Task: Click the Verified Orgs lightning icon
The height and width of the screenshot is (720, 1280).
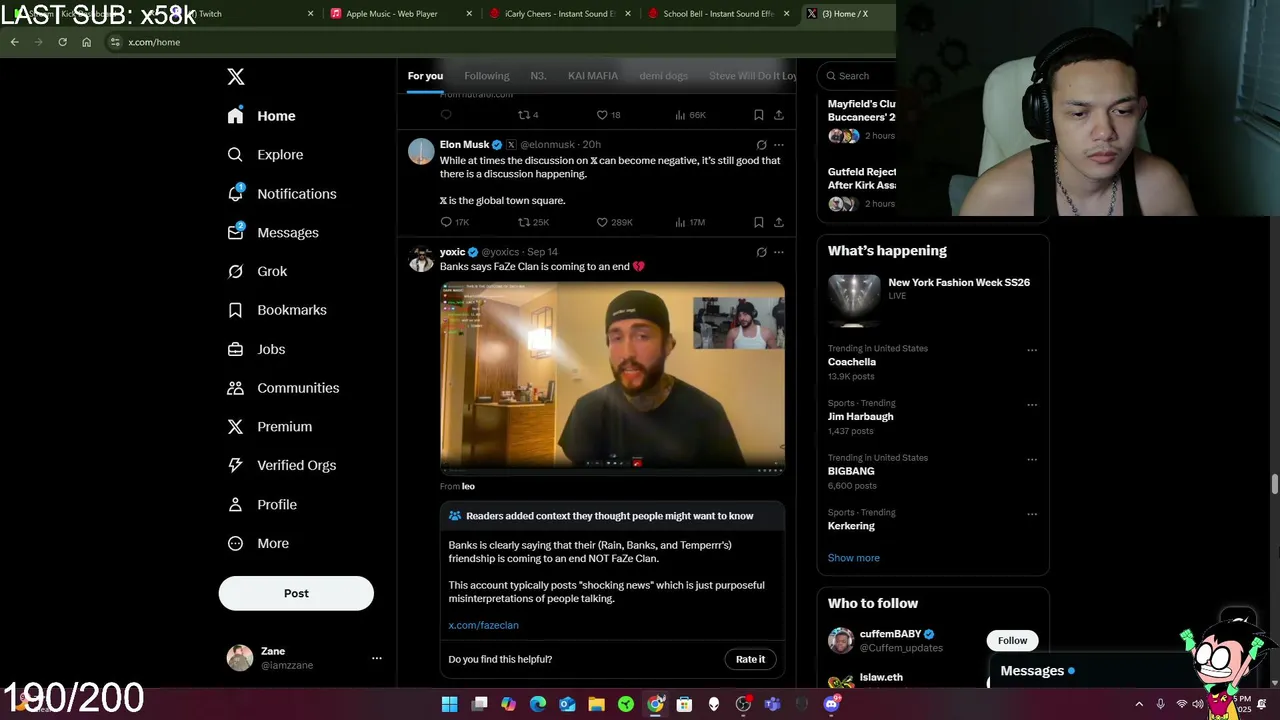Action: 235,466
